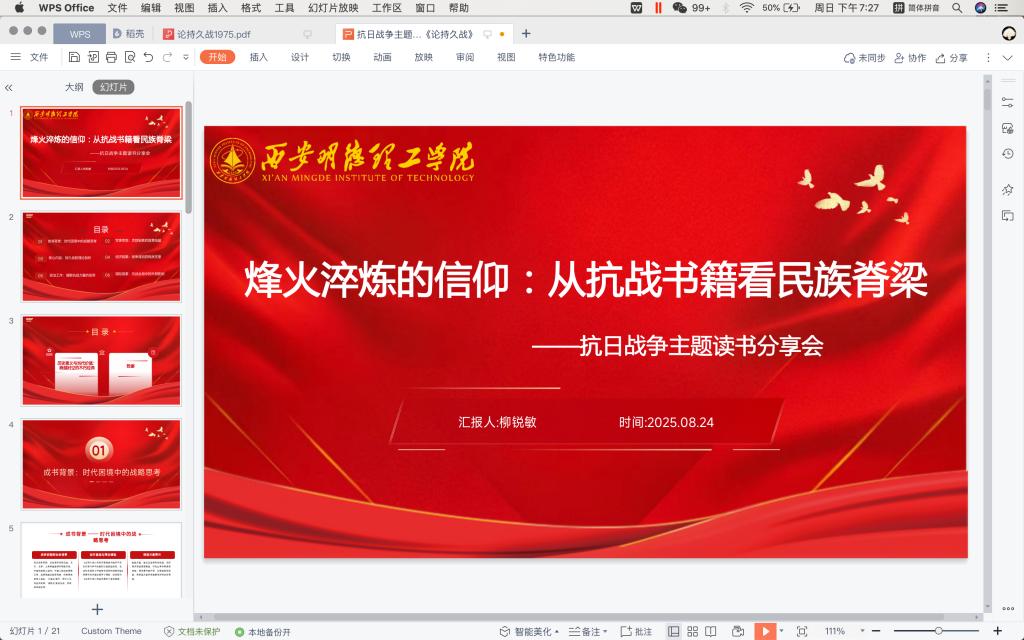Viewport: 1024px width, 640px height.
Task: Click the fit-to-window icon in status bar
Action: 801,631
